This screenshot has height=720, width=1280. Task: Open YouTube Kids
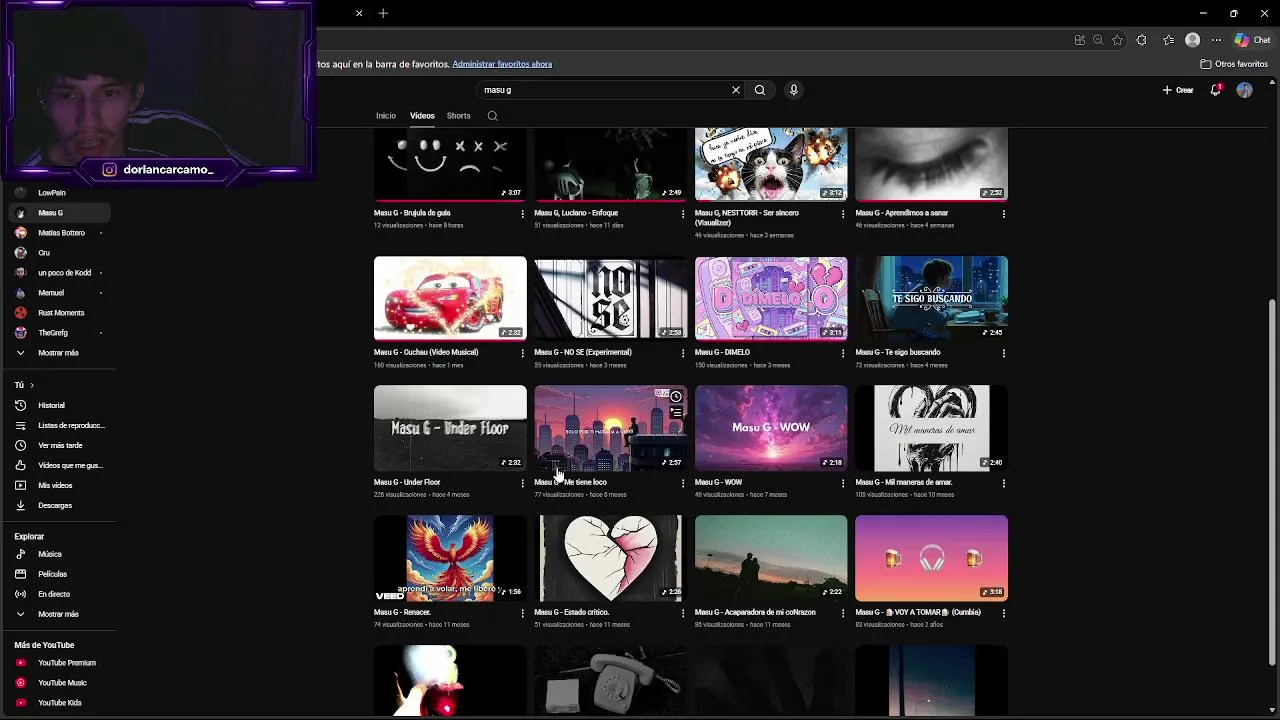click(x=60, y=703)
